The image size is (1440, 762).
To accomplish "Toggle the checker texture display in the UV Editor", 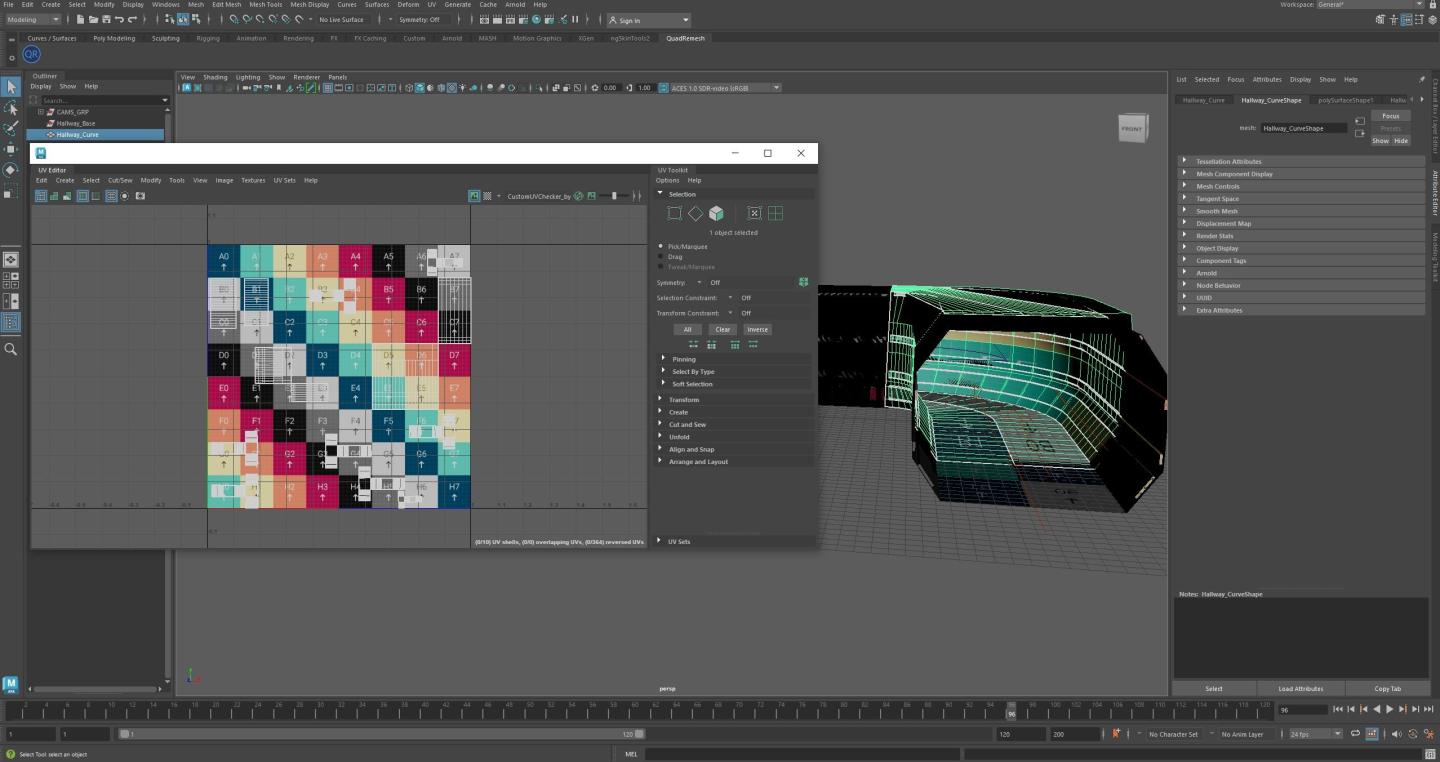I will (x=487, y=196).
